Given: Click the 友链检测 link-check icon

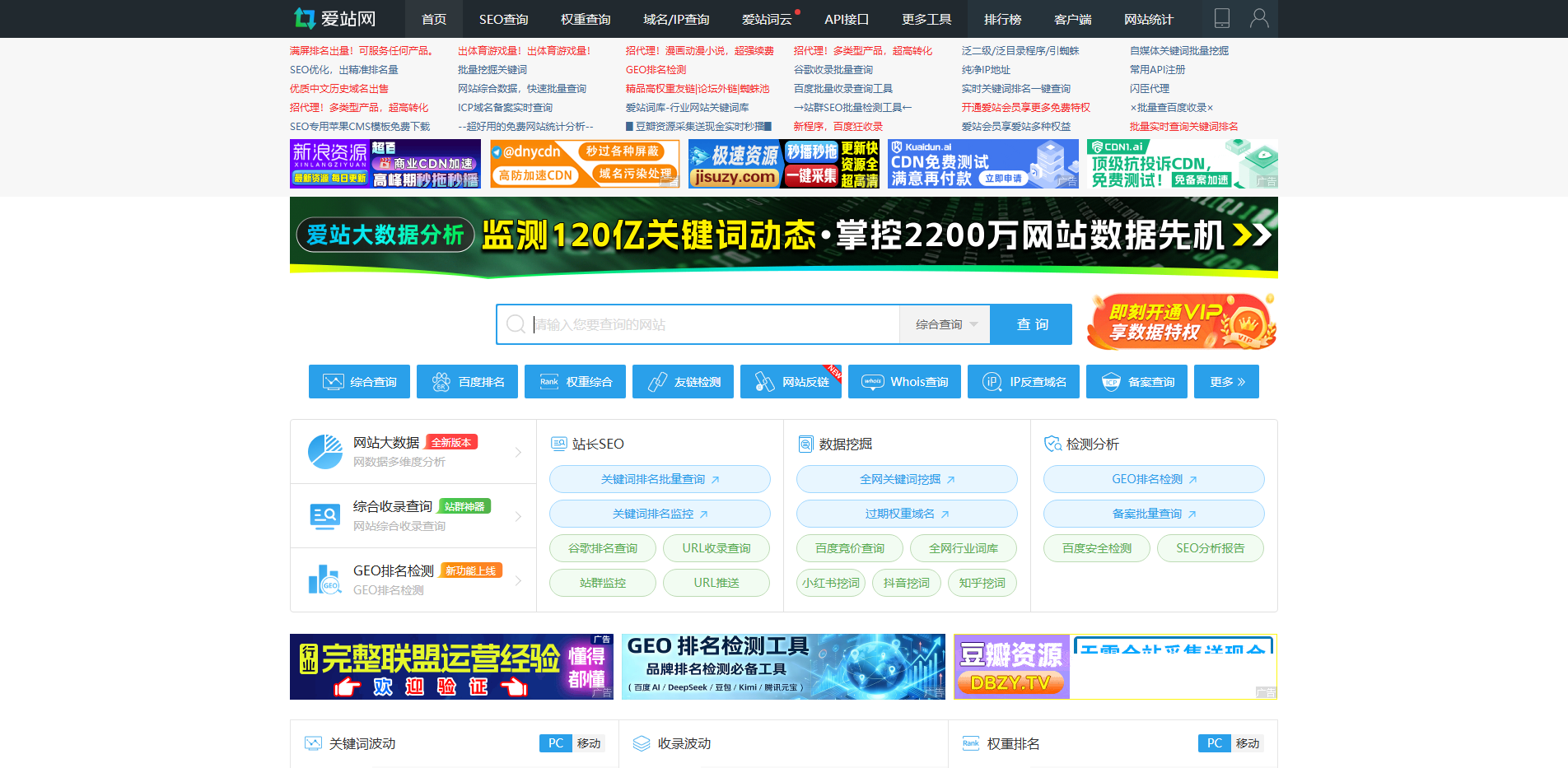Looking at the screenshot, I should (683, 381).
